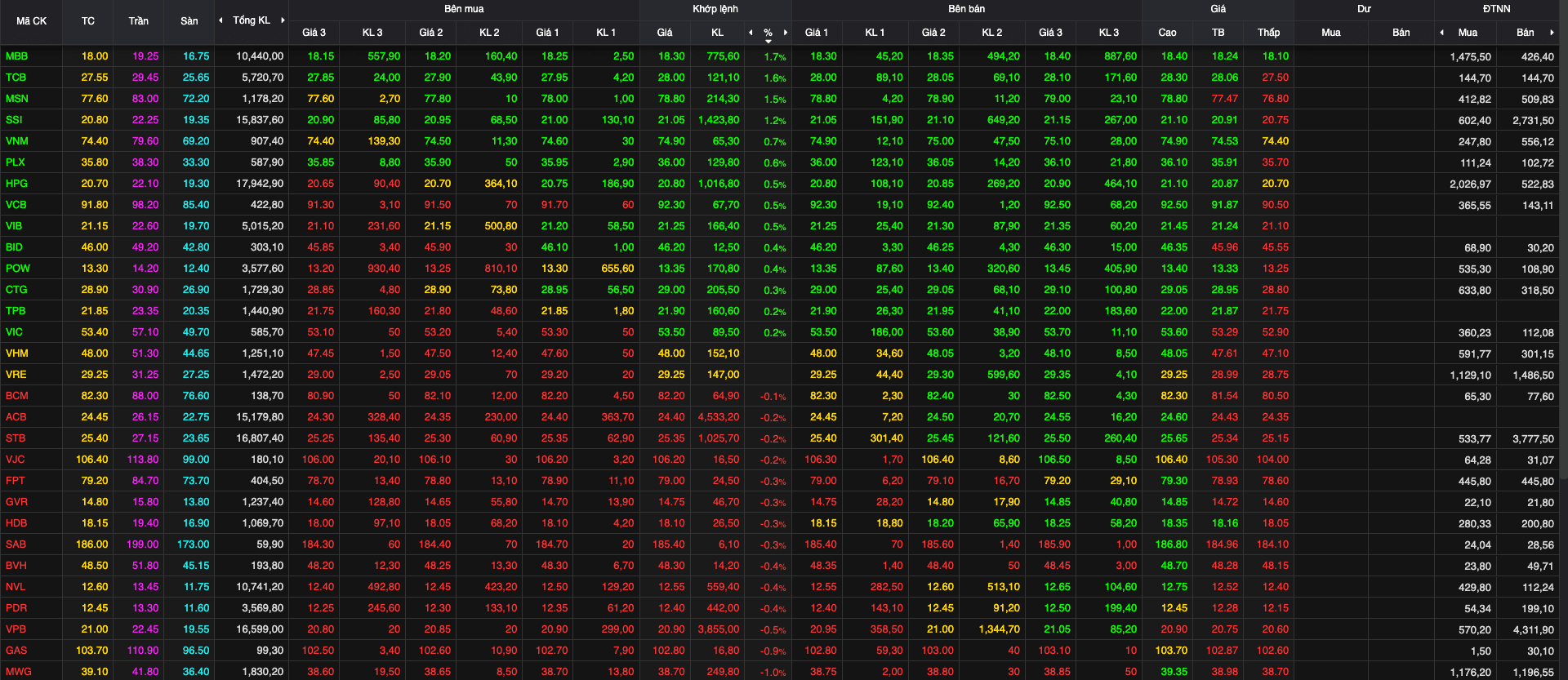Screen dimensions: 1568x680
Task: Click left arrow beside % column header
Action: [x=751, y=33]
